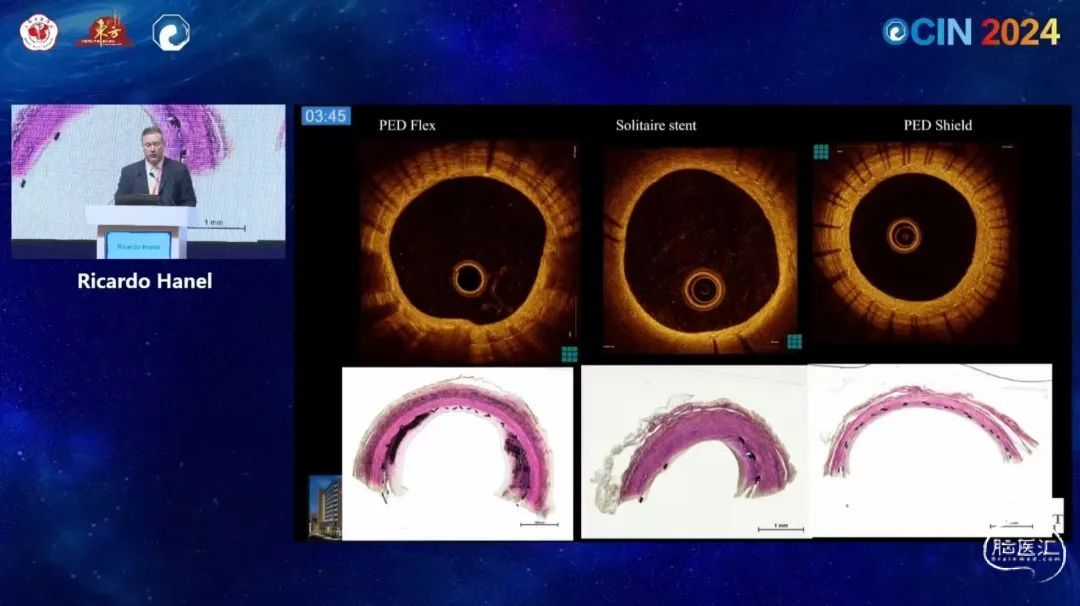
Task: Click the red circular hospital logo
Action: click(x=39, y=32)
